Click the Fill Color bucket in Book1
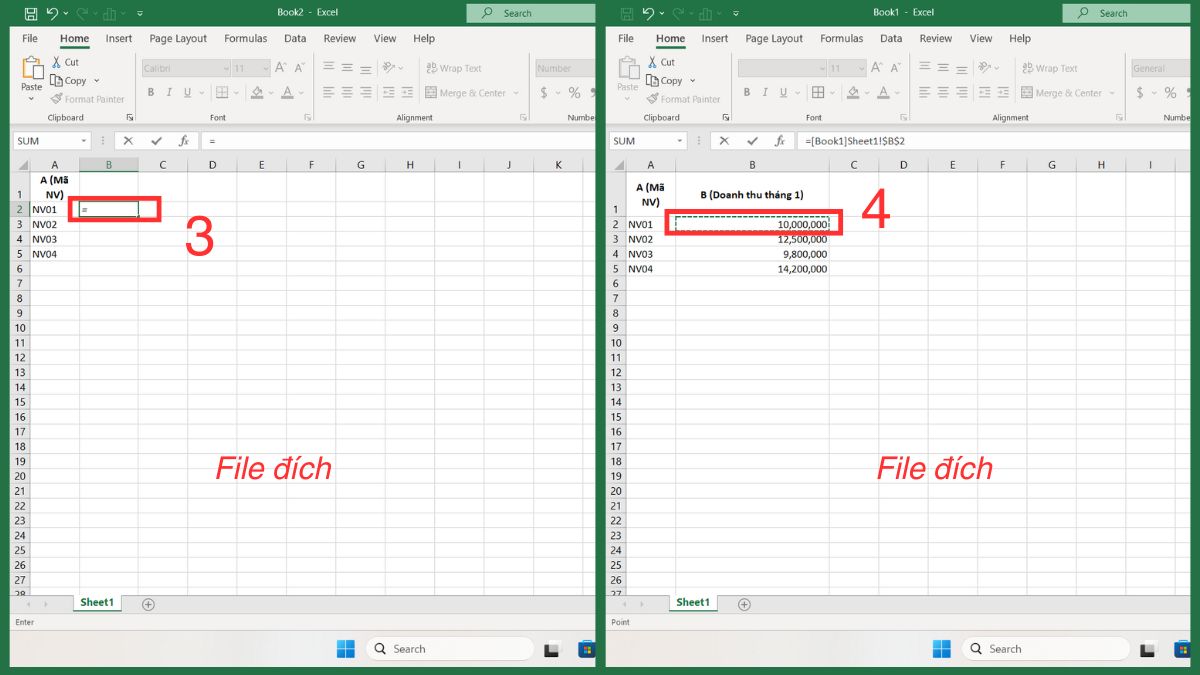Image resolution: width=1200 pixels, height=675 pixels. coord(853,92)
